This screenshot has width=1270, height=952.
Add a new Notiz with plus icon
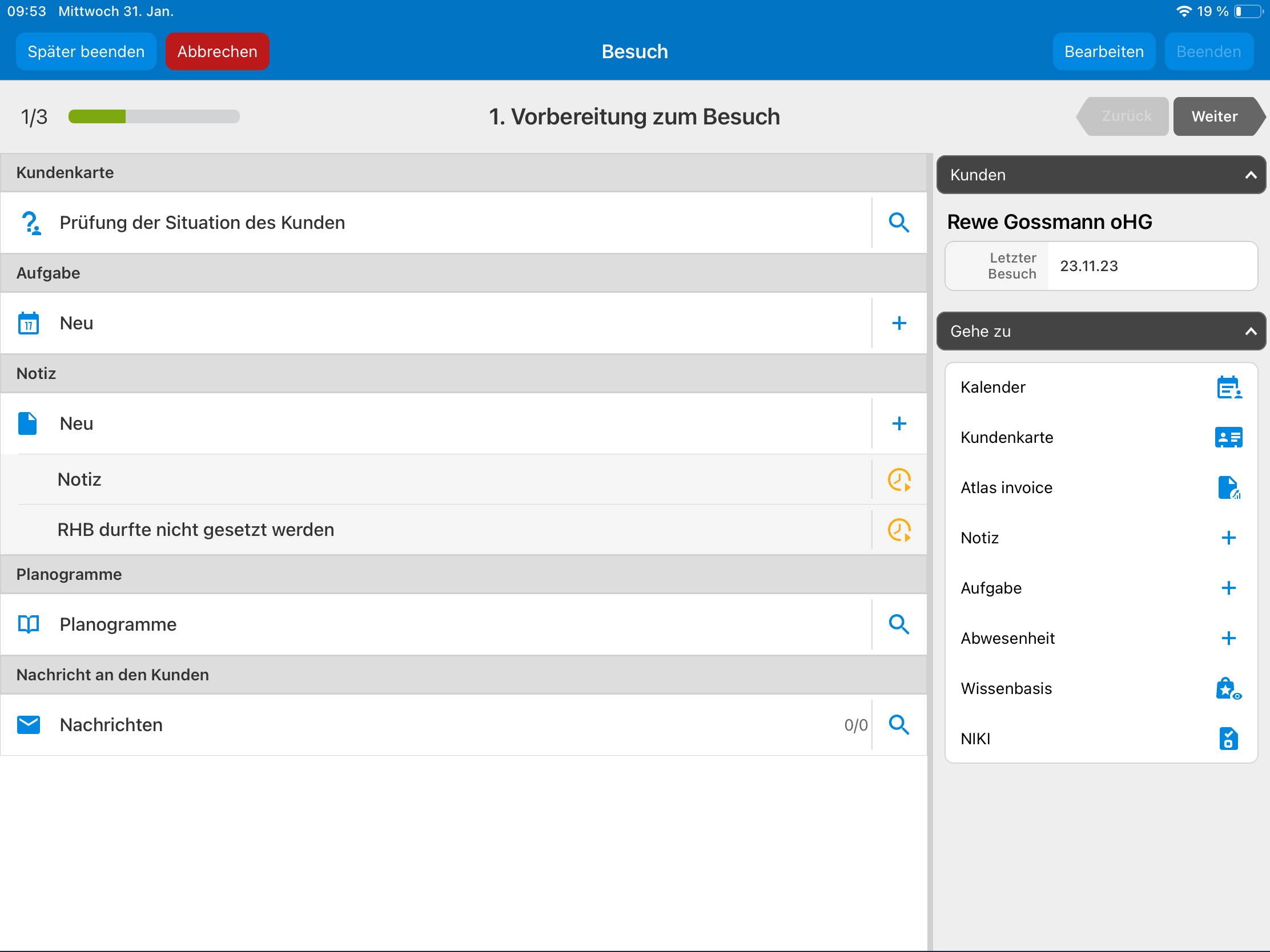point(898,423)
